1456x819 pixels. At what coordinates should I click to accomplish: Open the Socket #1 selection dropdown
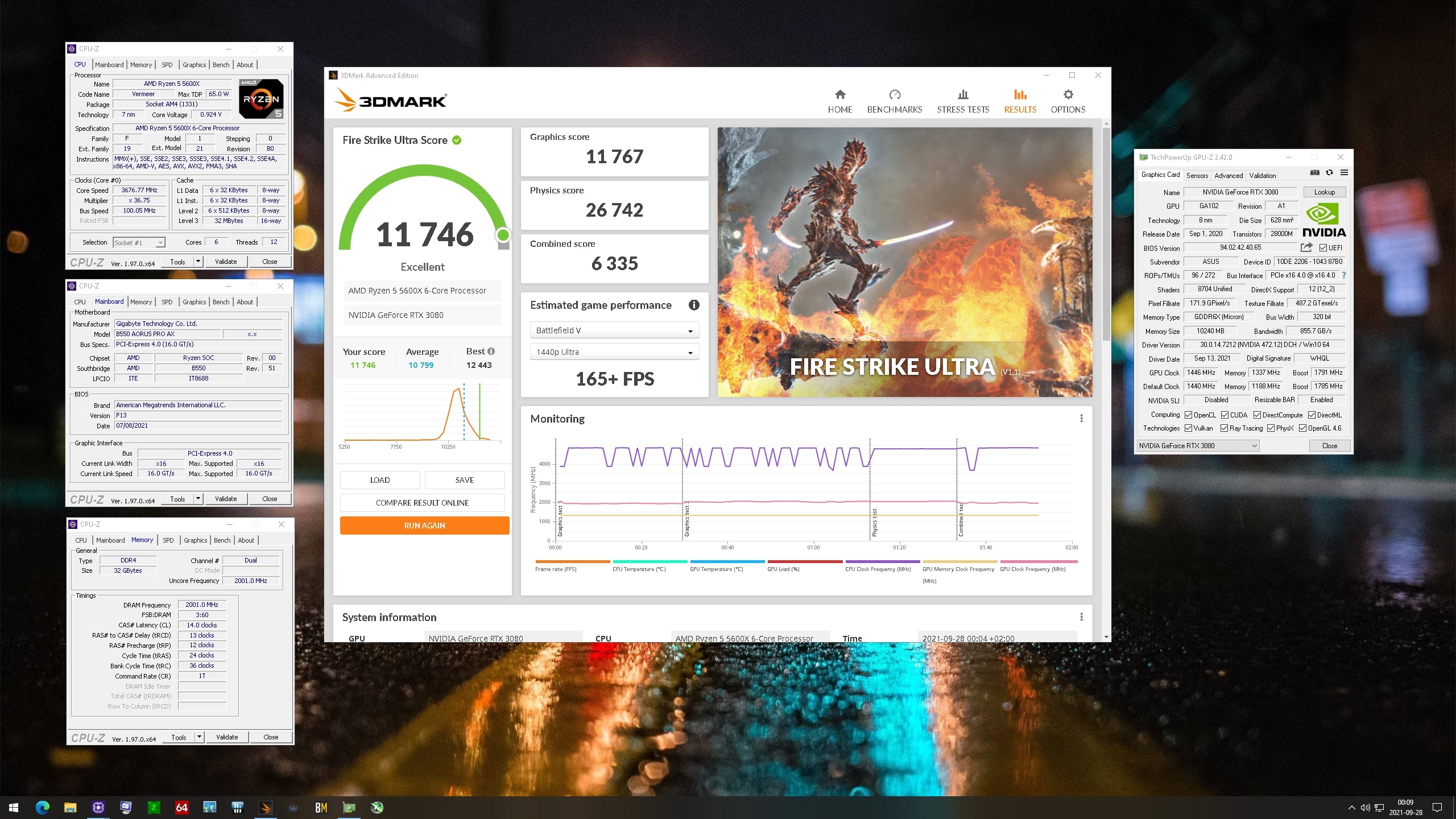pyautogui.click(x=139, y=242)
